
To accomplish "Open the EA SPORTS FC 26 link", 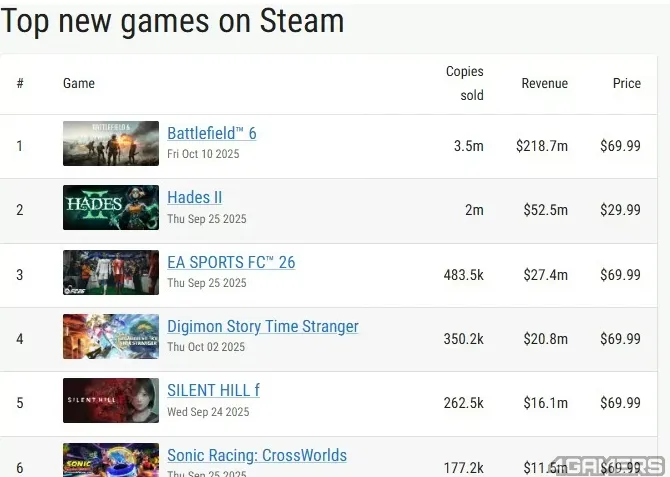I will click(231, 262).
